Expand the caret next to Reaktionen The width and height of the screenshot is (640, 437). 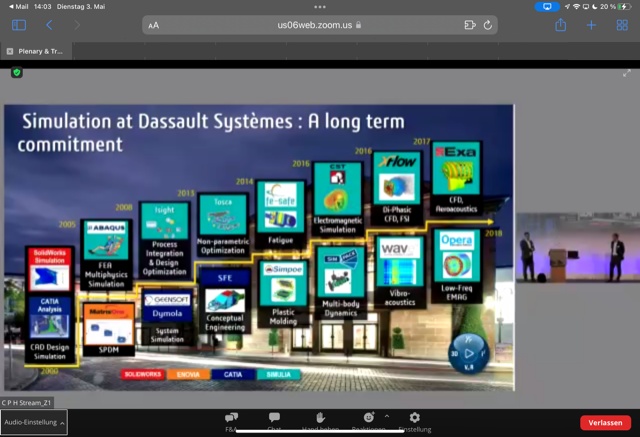[x=387, y=416]
